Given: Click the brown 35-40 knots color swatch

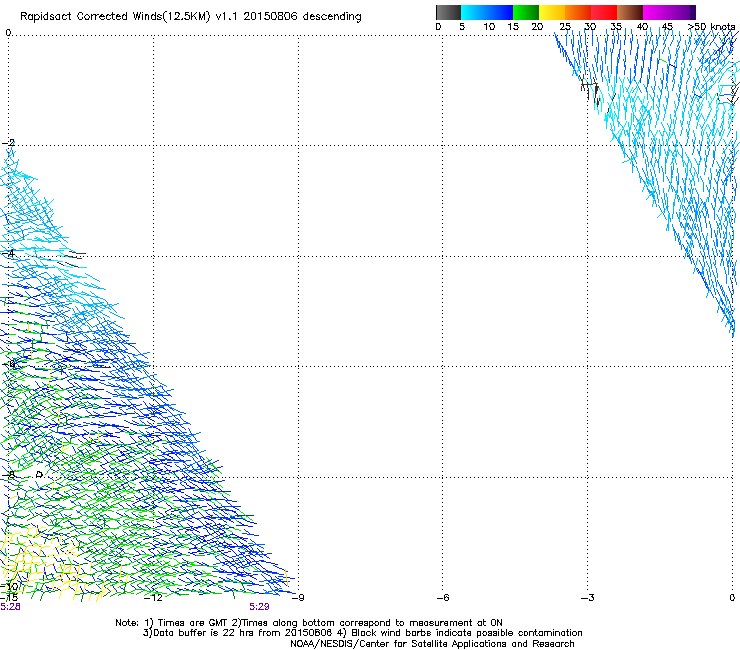Looking at the screenshot, I should tap(630, 12).
